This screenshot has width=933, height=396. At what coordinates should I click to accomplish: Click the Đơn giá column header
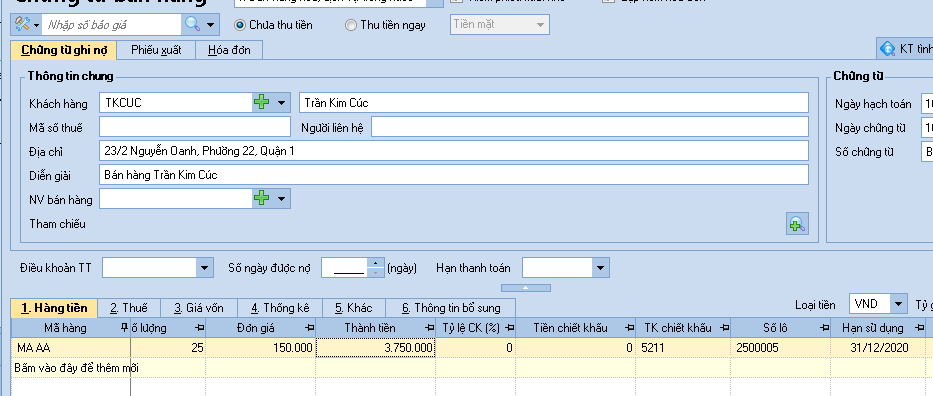click(261, 328)
